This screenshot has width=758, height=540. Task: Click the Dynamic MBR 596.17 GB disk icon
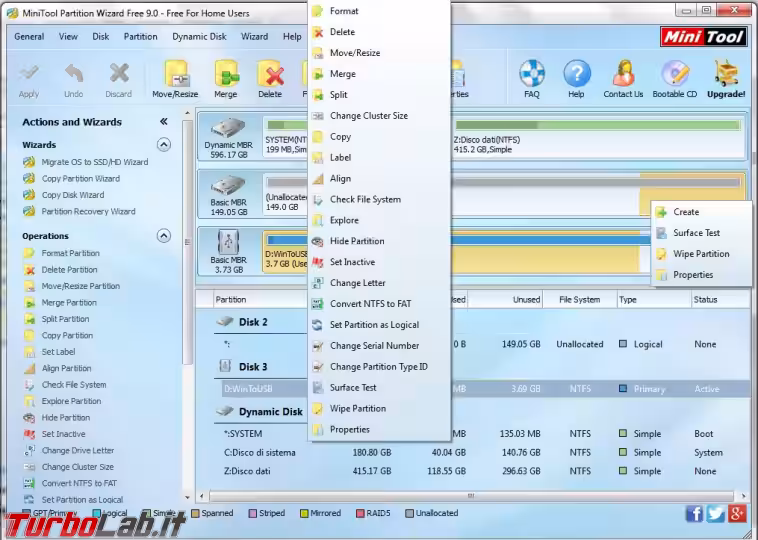(x=228, y=129)
